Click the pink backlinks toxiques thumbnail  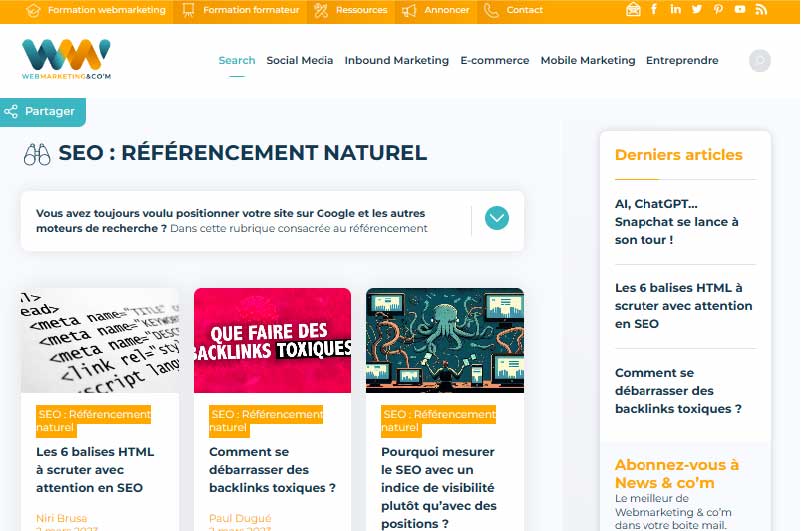point(272,340)
